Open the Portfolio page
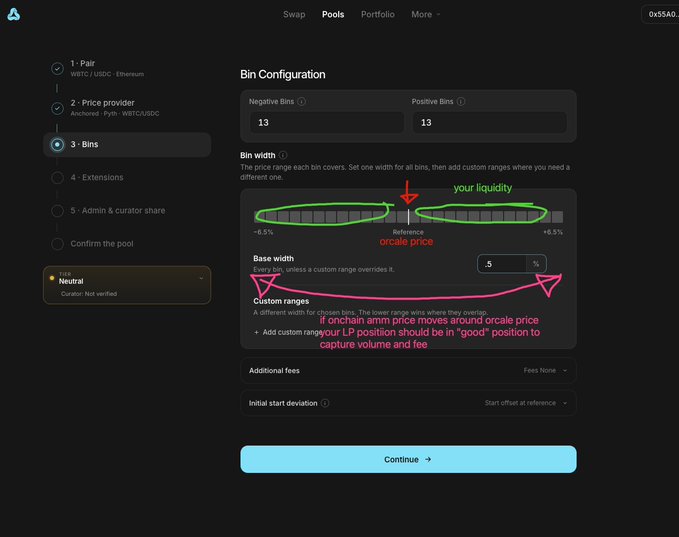Image resolution: width=679 pixels, height=537 pixels. [x=378, y=14]
